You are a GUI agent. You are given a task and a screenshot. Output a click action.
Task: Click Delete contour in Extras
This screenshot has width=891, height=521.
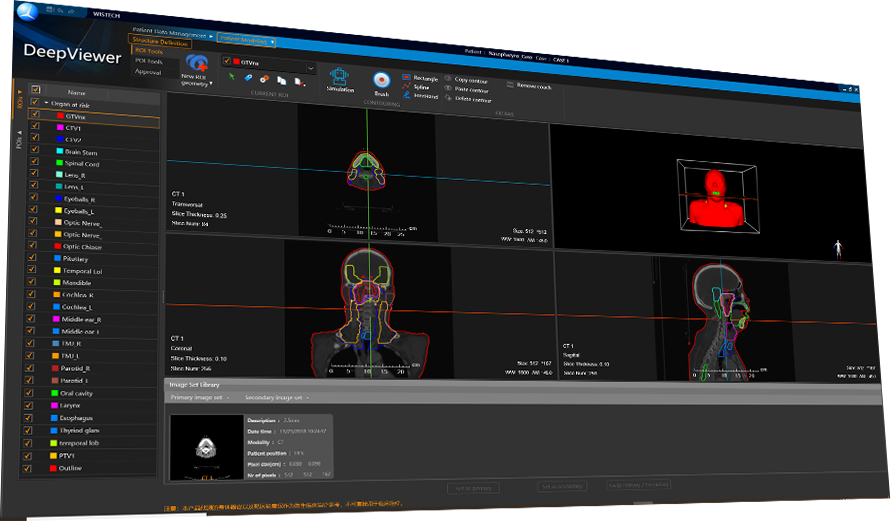tap(468, 98)
